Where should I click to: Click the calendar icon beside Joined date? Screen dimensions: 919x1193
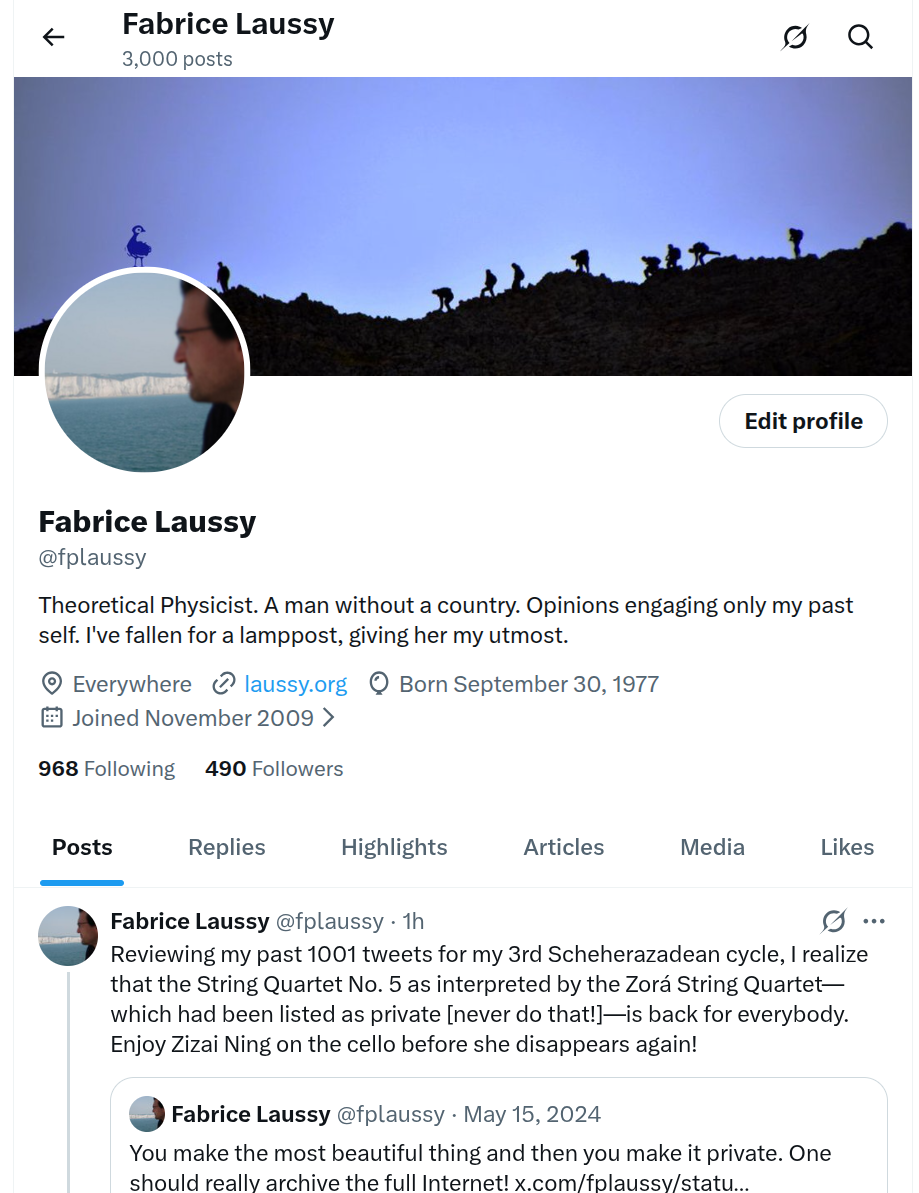51,717
